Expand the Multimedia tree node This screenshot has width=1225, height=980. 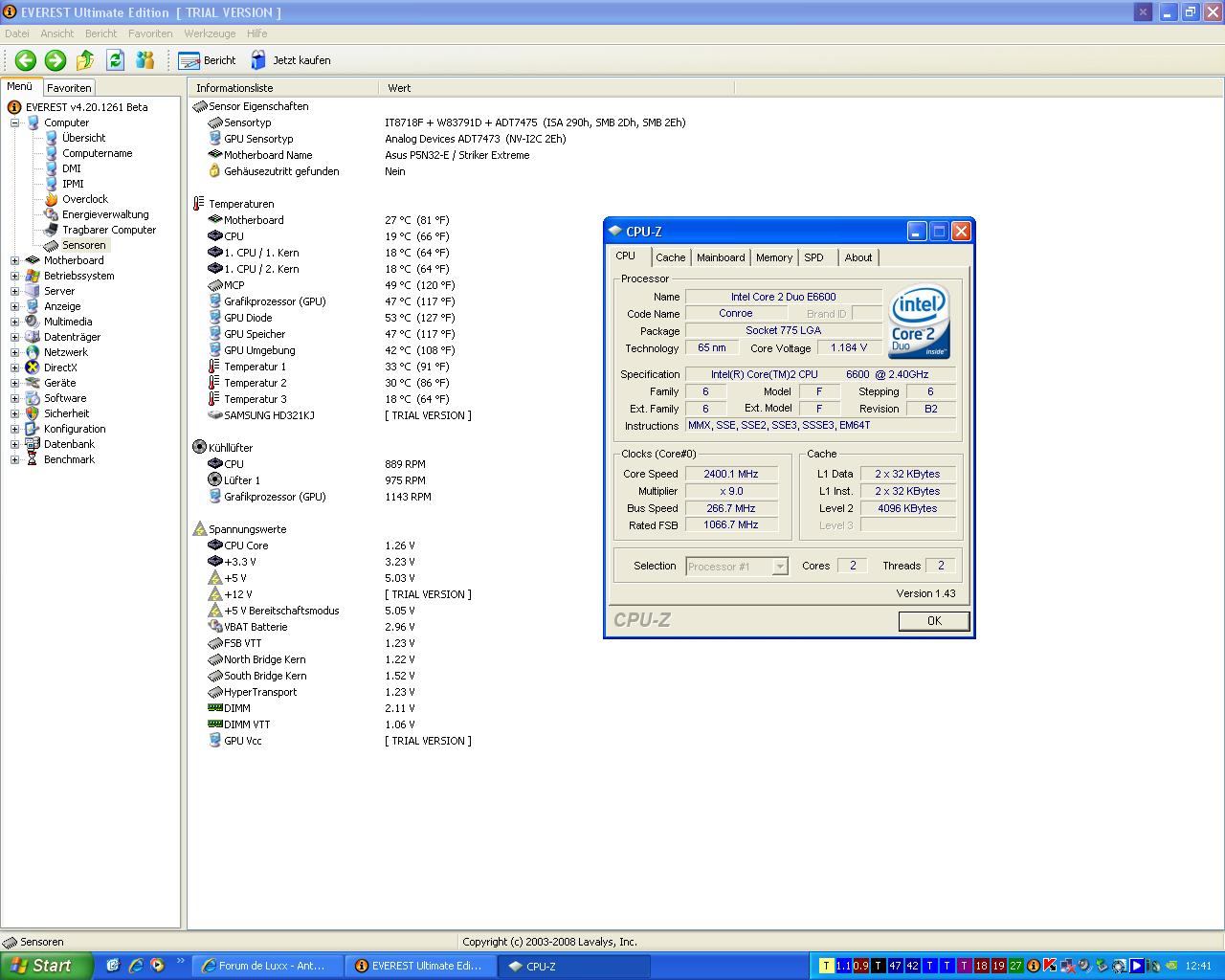(x=14, y=322)
